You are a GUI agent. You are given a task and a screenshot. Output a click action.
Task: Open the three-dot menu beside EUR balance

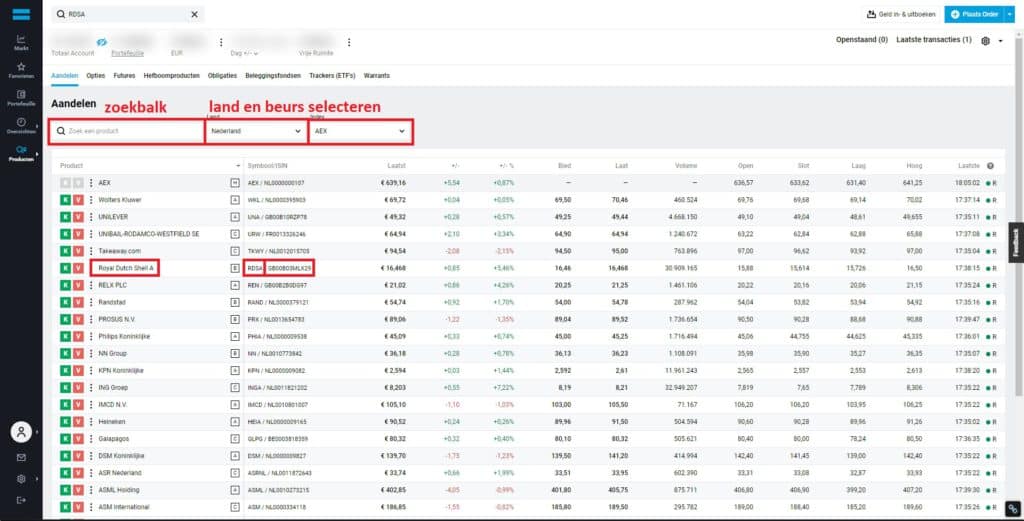[221, 42]
